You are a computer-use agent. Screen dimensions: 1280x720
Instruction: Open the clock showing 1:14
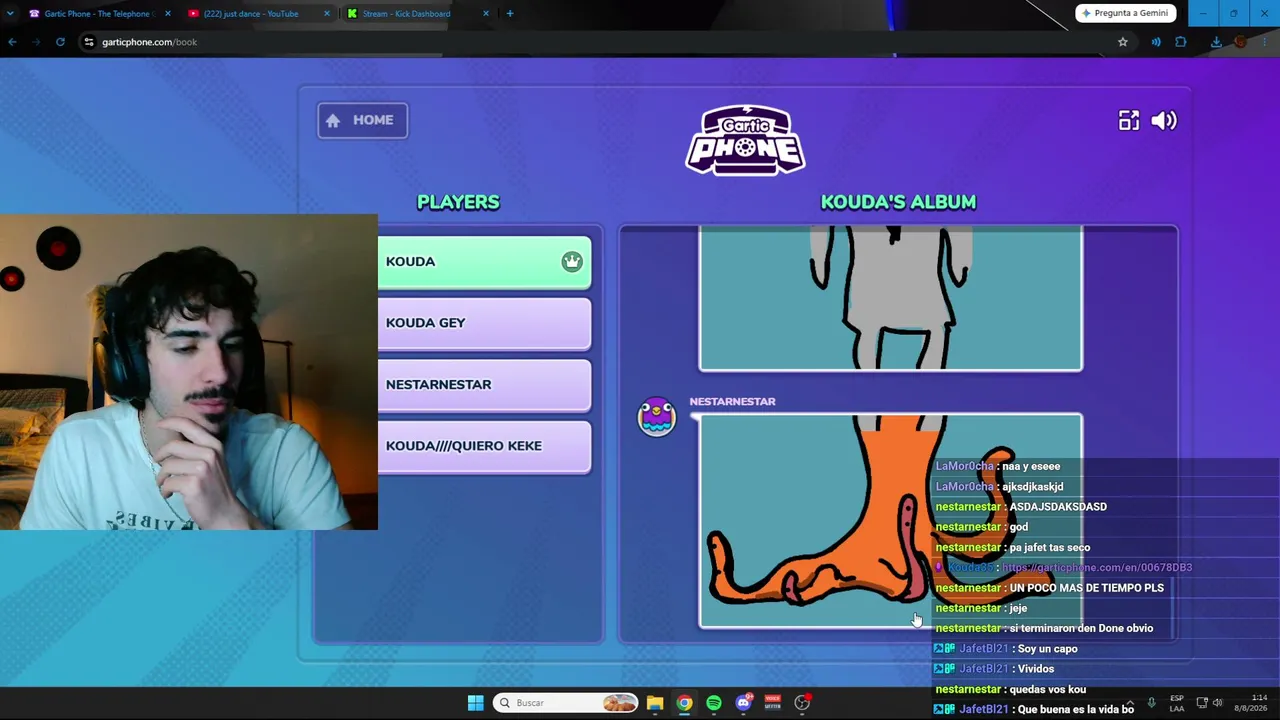pos(1250,703)
